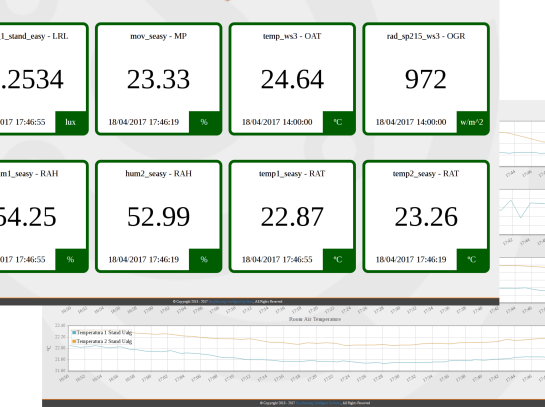545x407 pixels.
Task: Click the 23.26 value on temp2_seasy card
Action: click(x=426, y=217)
